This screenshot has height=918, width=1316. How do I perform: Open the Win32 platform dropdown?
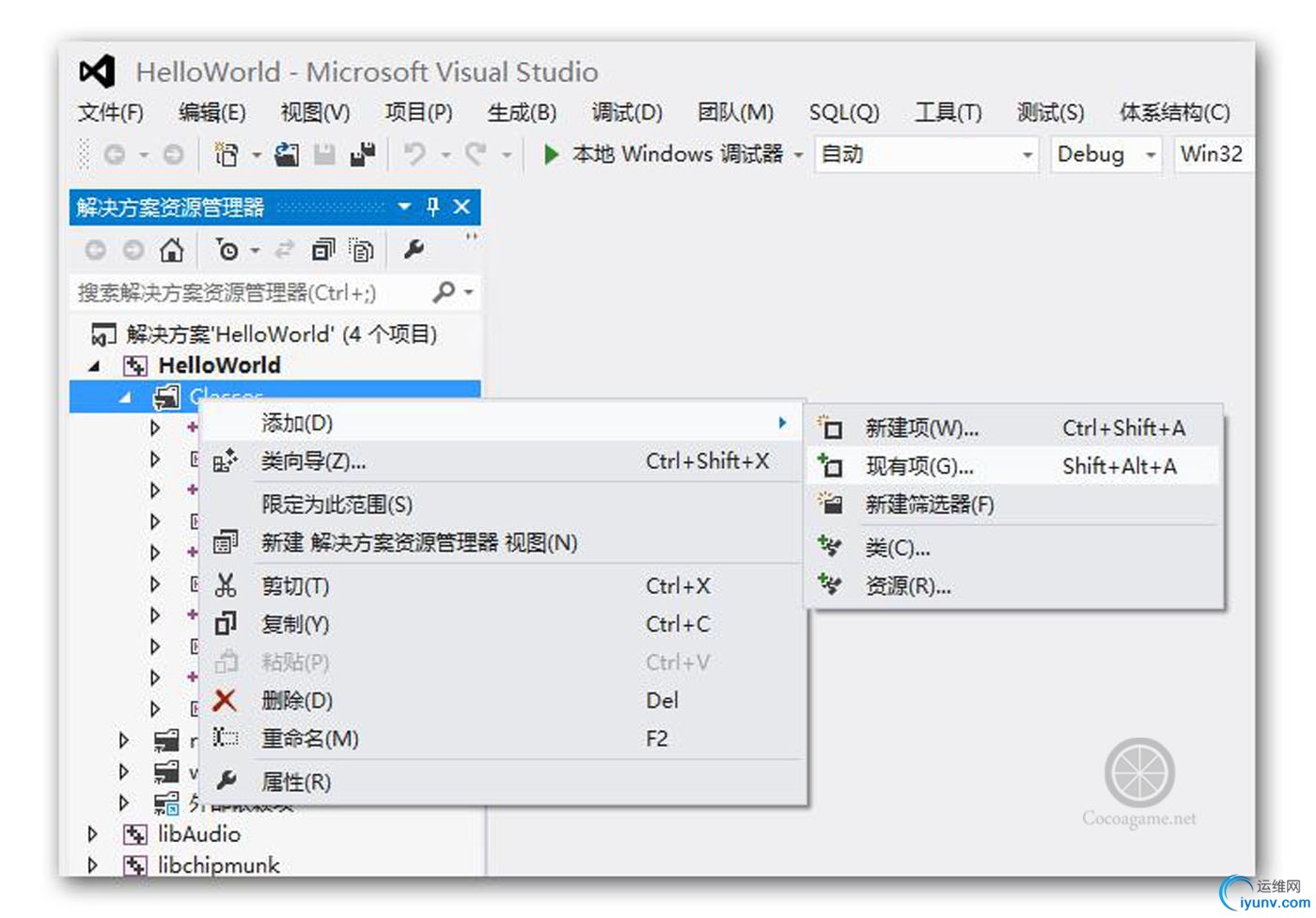coord(1214,154)
